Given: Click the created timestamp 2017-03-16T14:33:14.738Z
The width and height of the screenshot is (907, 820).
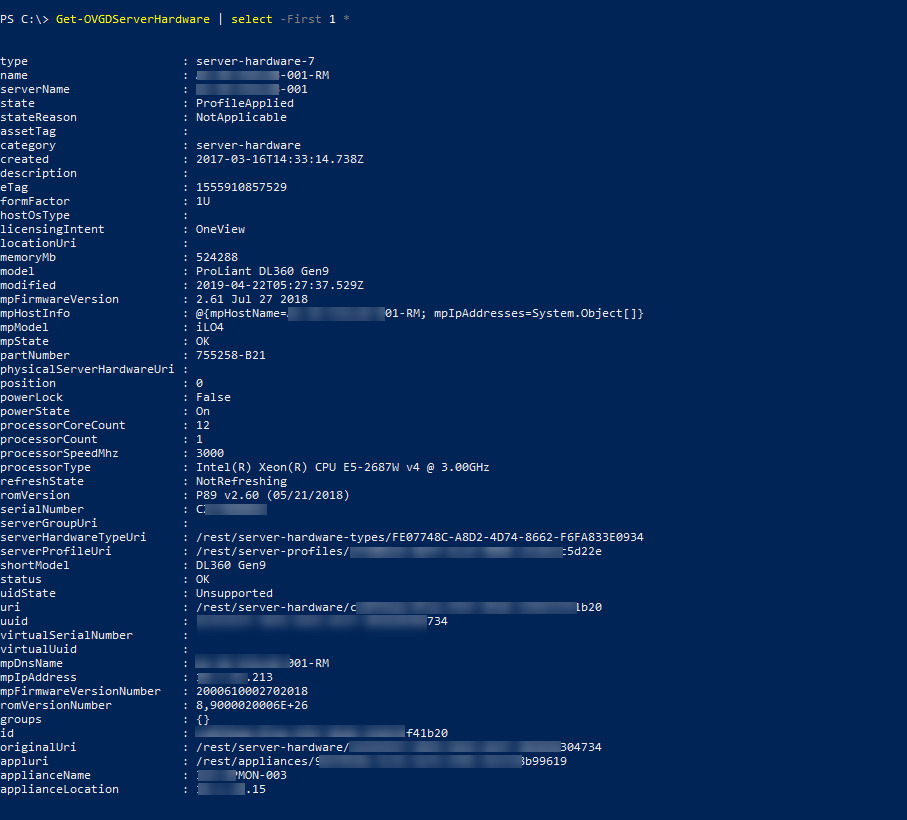Looking at the screenshot, I should 279,159.
